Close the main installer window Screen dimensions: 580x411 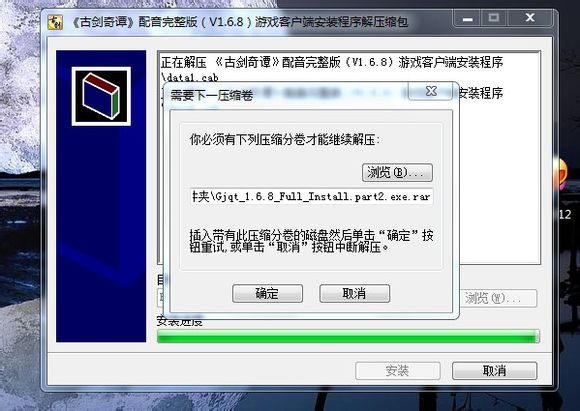pyautogui.click(x=530, y=18)
